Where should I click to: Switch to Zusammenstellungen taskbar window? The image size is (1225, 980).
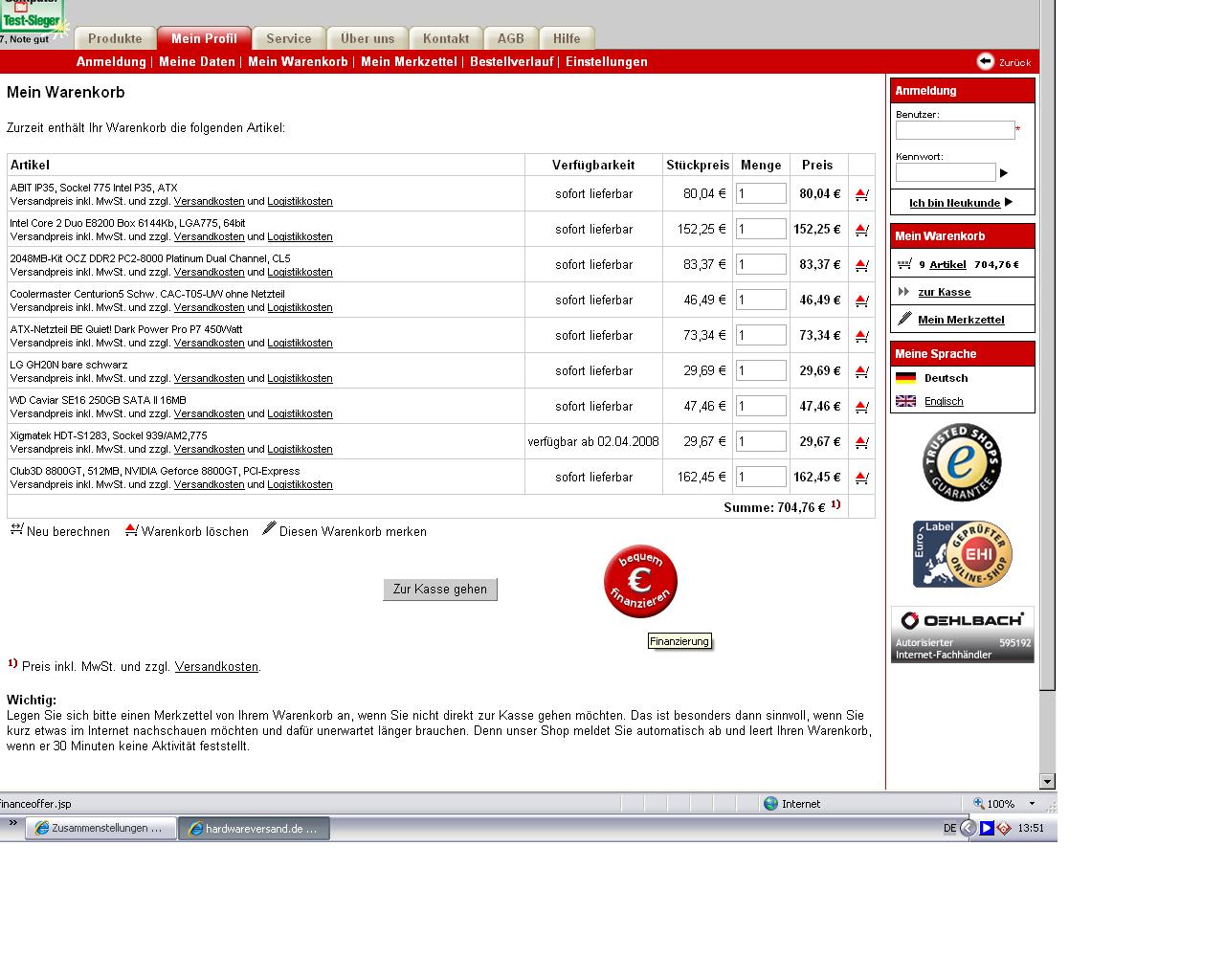click(100, 829)
